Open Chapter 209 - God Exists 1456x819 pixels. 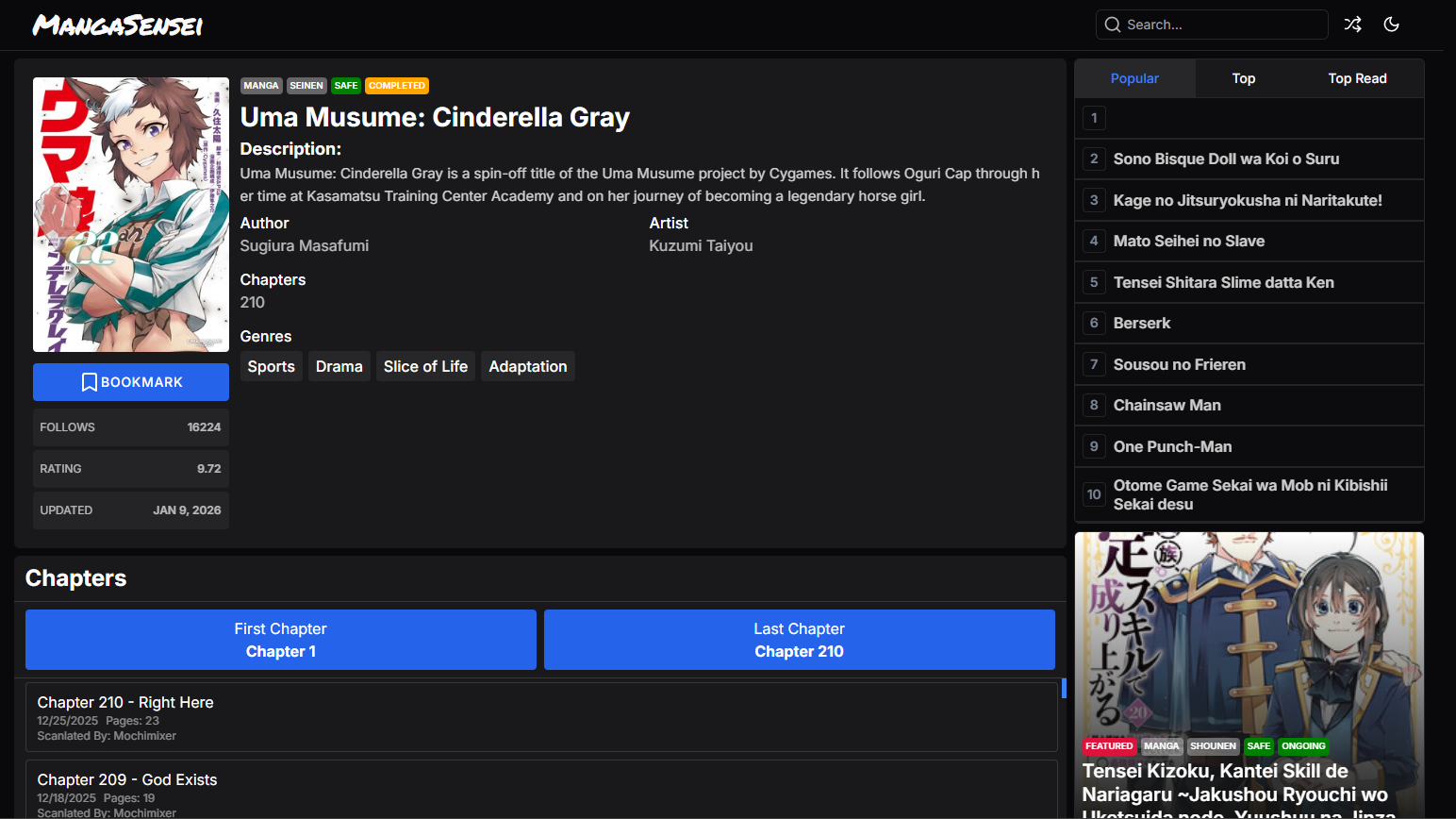[541, 790]
